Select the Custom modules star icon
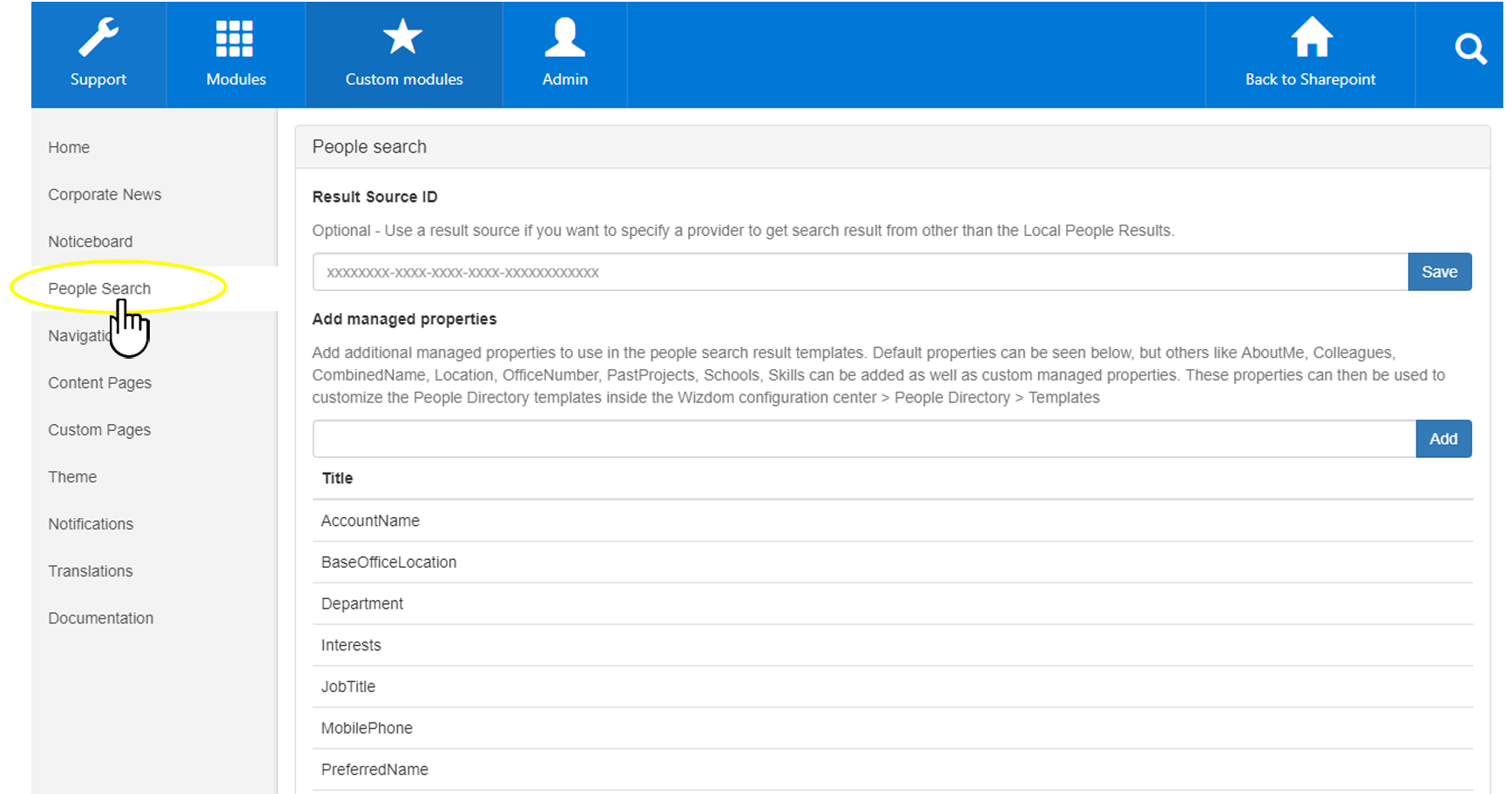Viewport: 1512px width, 794px height. click(402, 38)
